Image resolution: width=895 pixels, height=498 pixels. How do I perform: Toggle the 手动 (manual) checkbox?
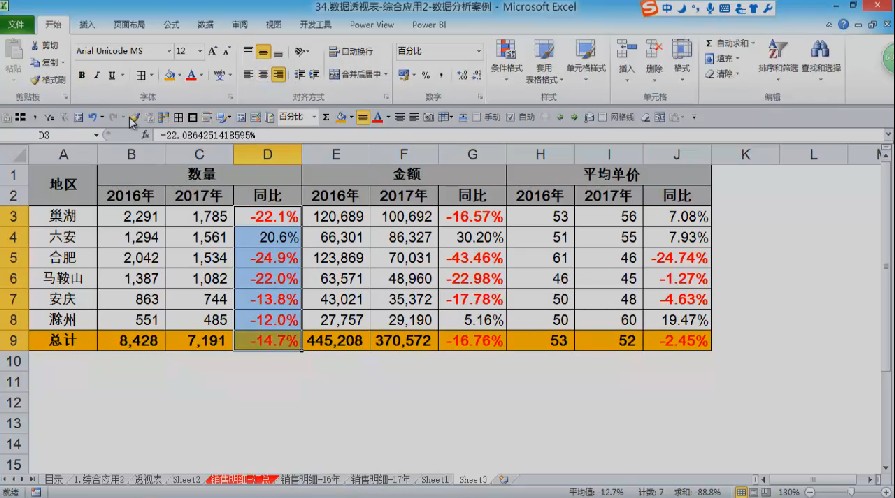[477, 117]
